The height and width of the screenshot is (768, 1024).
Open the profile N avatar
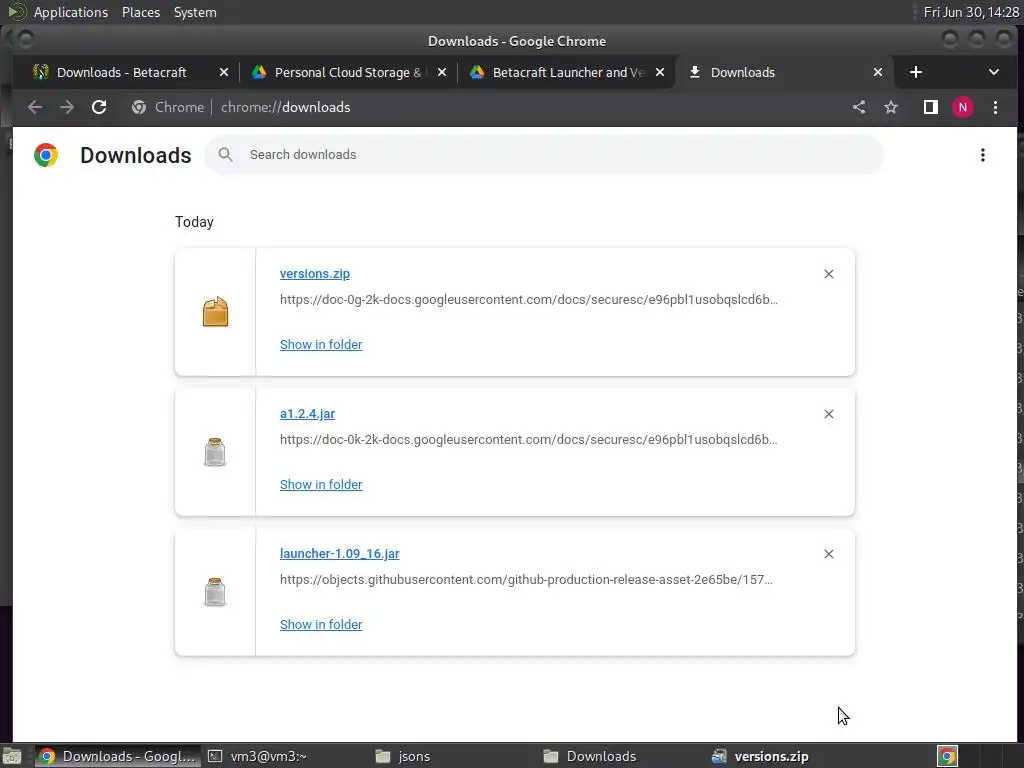(963, 107)
